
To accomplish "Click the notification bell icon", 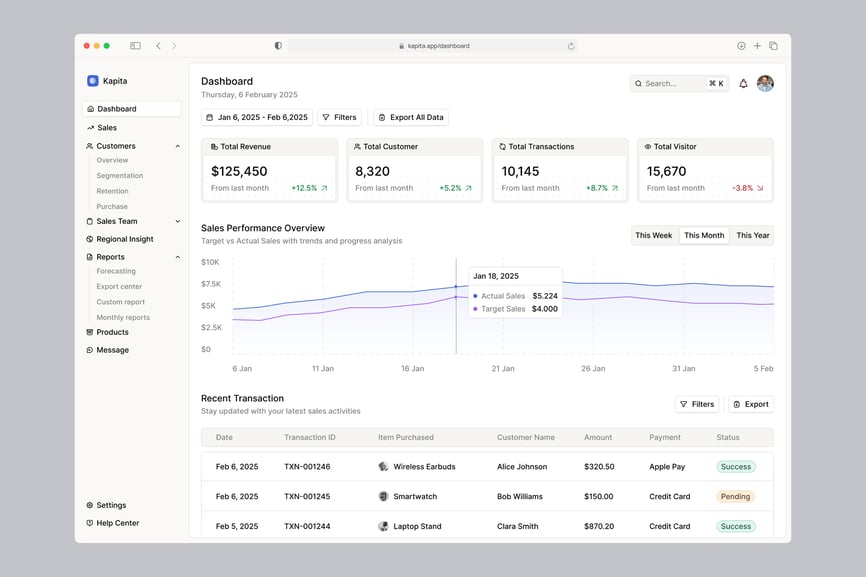I will [x=743, y=84].
